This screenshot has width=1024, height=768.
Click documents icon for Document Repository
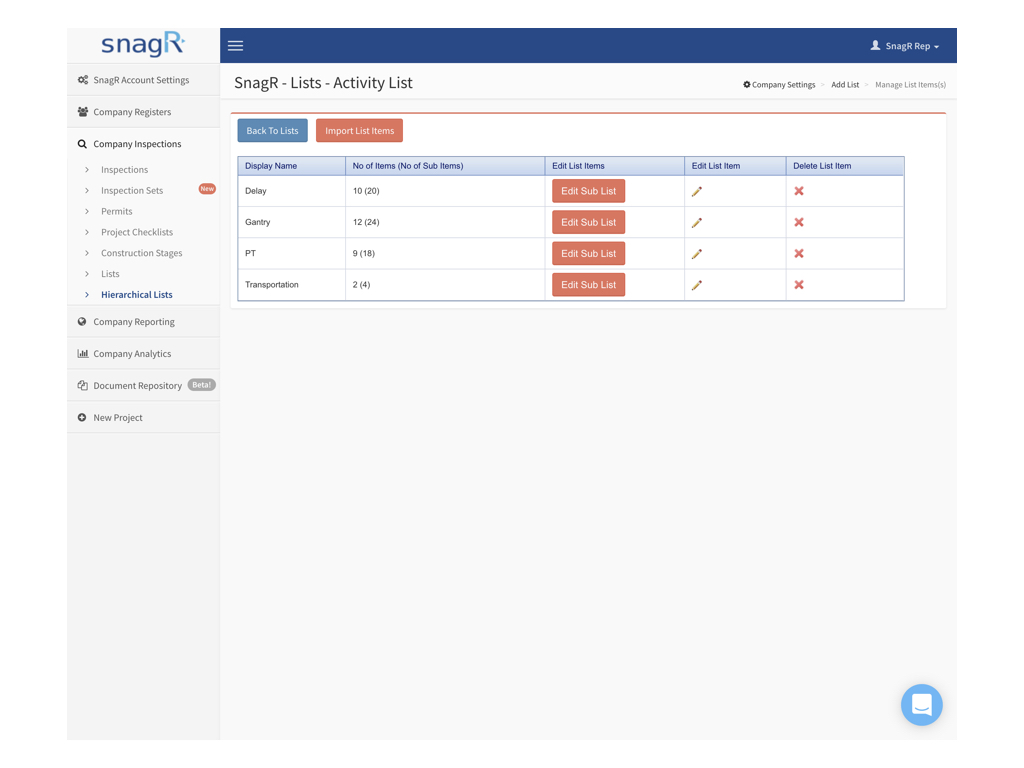tap(82, 385)
